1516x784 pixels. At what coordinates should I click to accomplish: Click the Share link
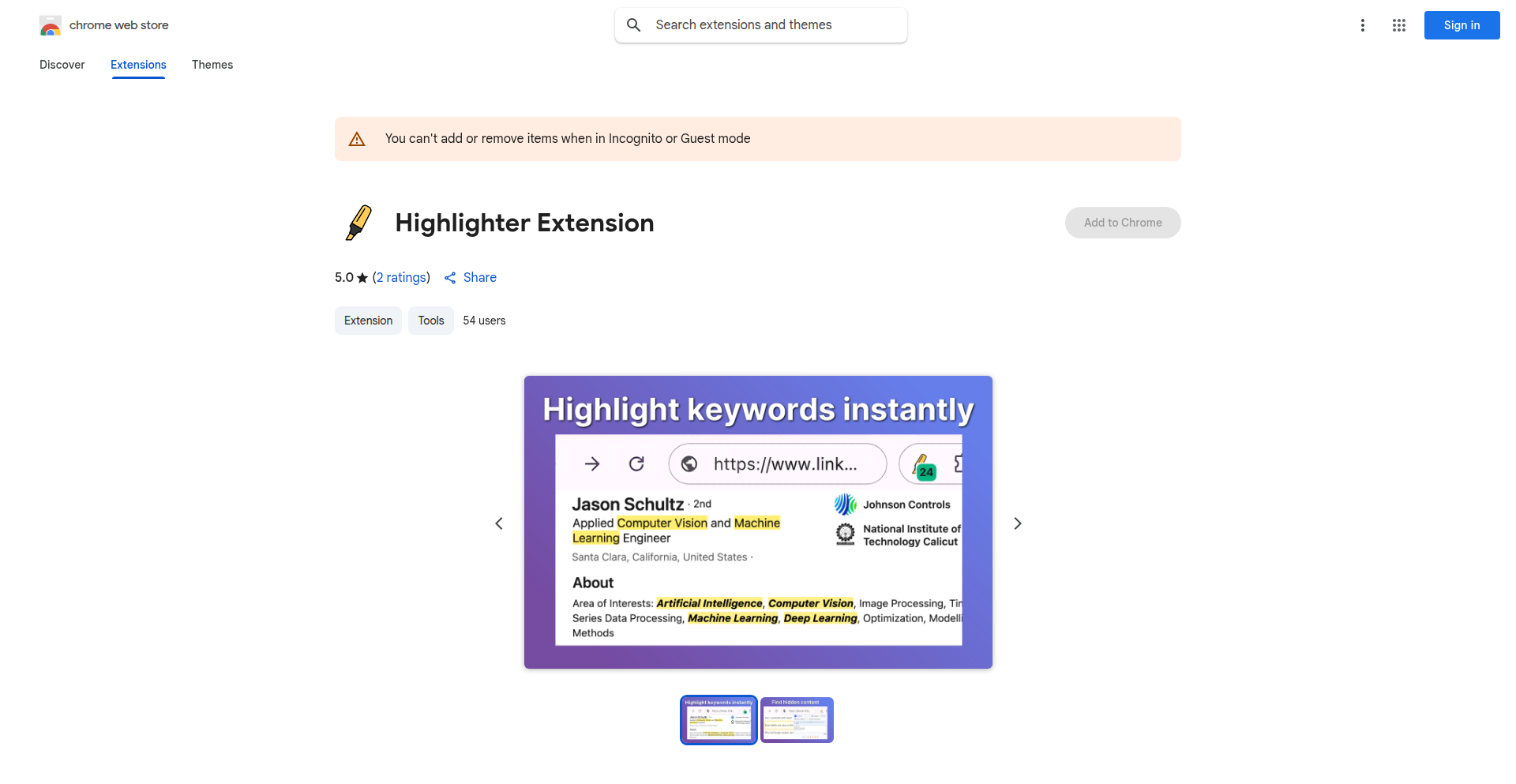coord(480,278)
